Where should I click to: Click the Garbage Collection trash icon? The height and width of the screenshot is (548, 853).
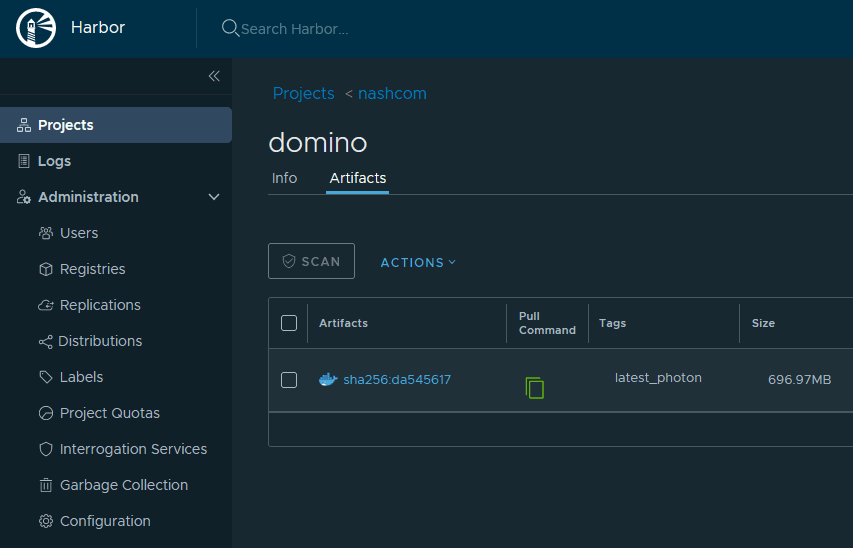(46, 485)
